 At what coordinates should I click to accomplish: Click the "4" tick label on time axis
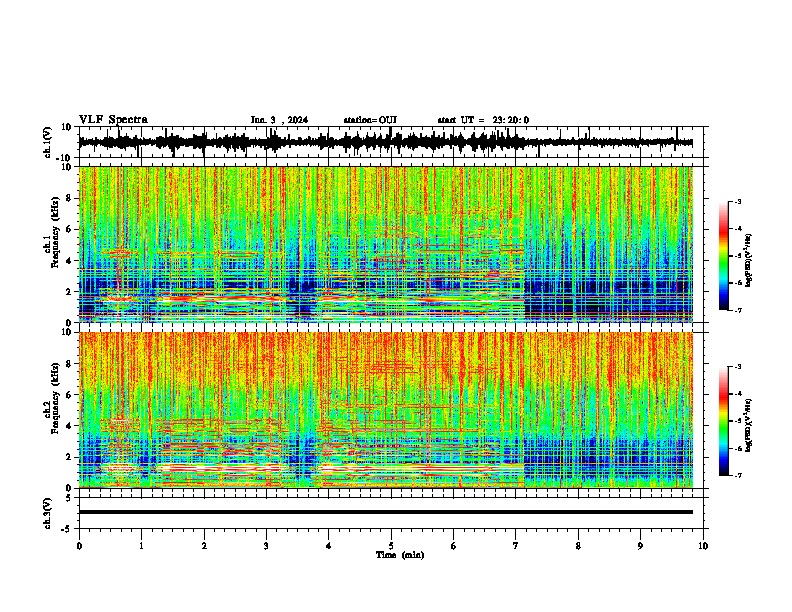[329, 546]
